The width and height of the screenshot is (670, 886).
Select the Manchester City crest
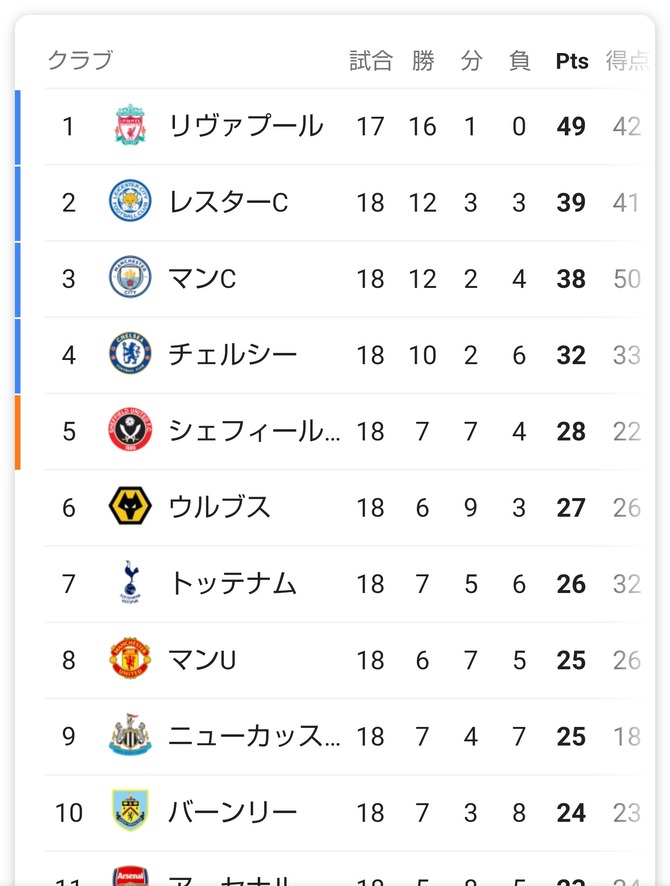click(x=130, y=277)
